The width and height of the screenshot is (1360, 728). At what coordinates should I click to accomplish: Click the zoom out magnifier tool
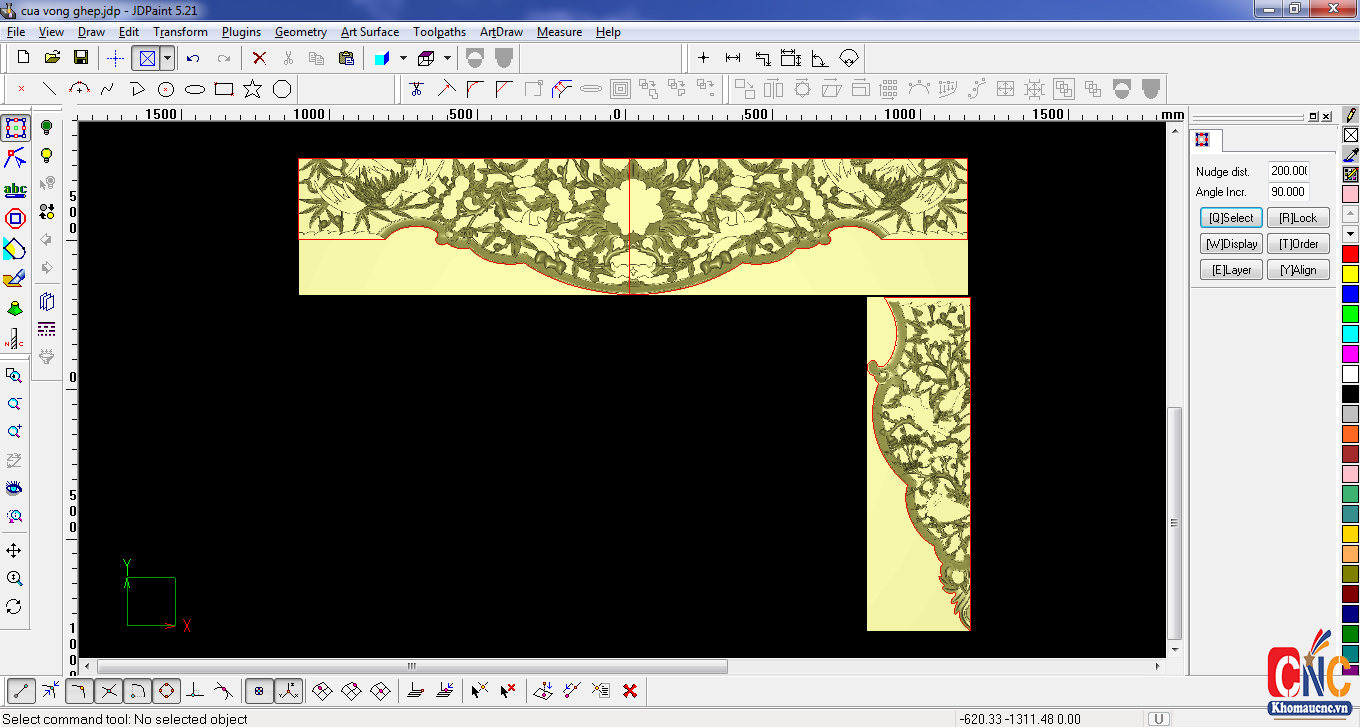[x=14, y=404]
